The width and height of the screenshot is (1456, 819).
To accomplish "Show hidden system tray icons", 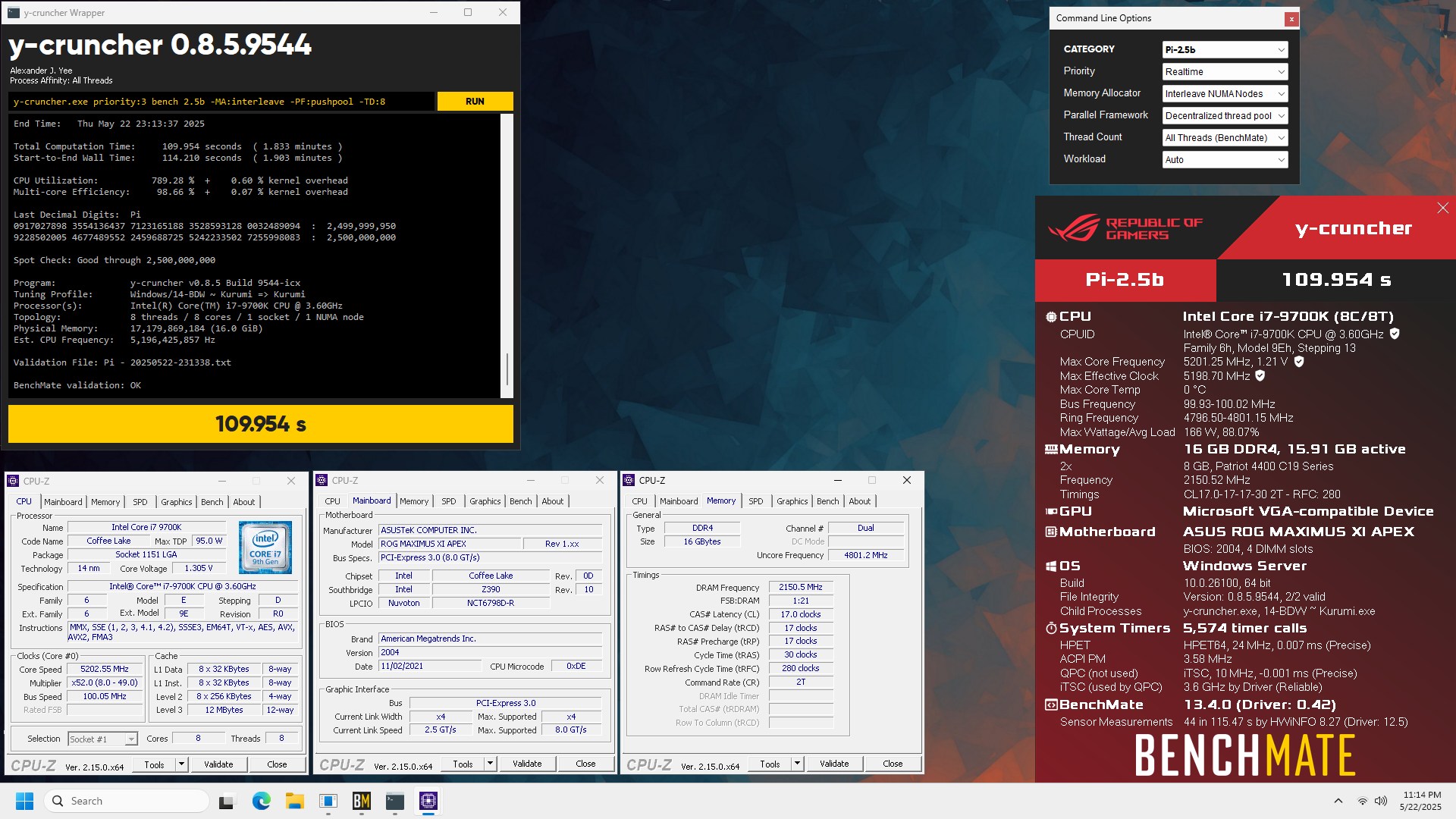I will pyautogui.click(x=1338, y=801).
